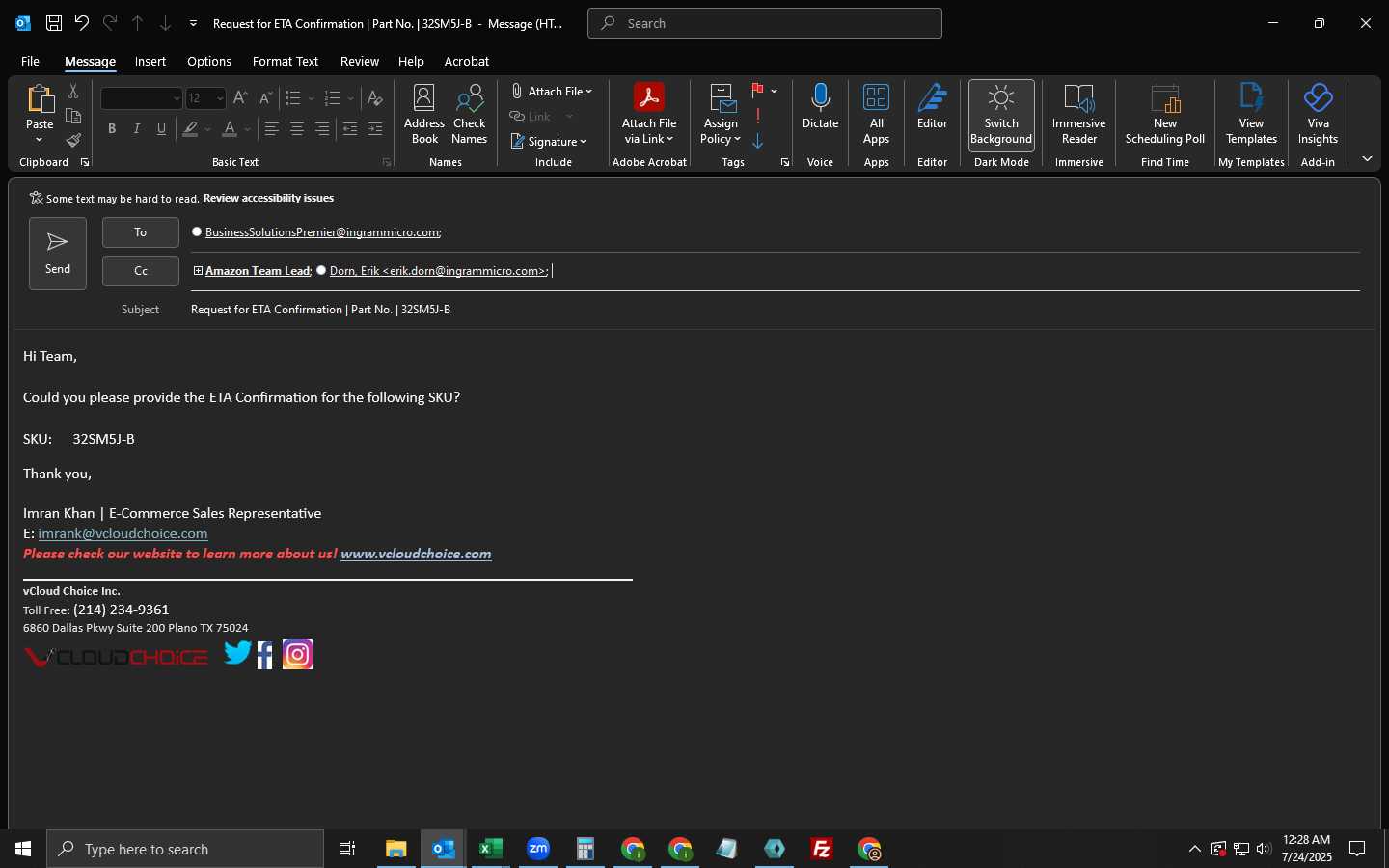Screen dimensions: 1389x868
Task: Copy selection with the Copy icon
Action: [x=72, y=116]
